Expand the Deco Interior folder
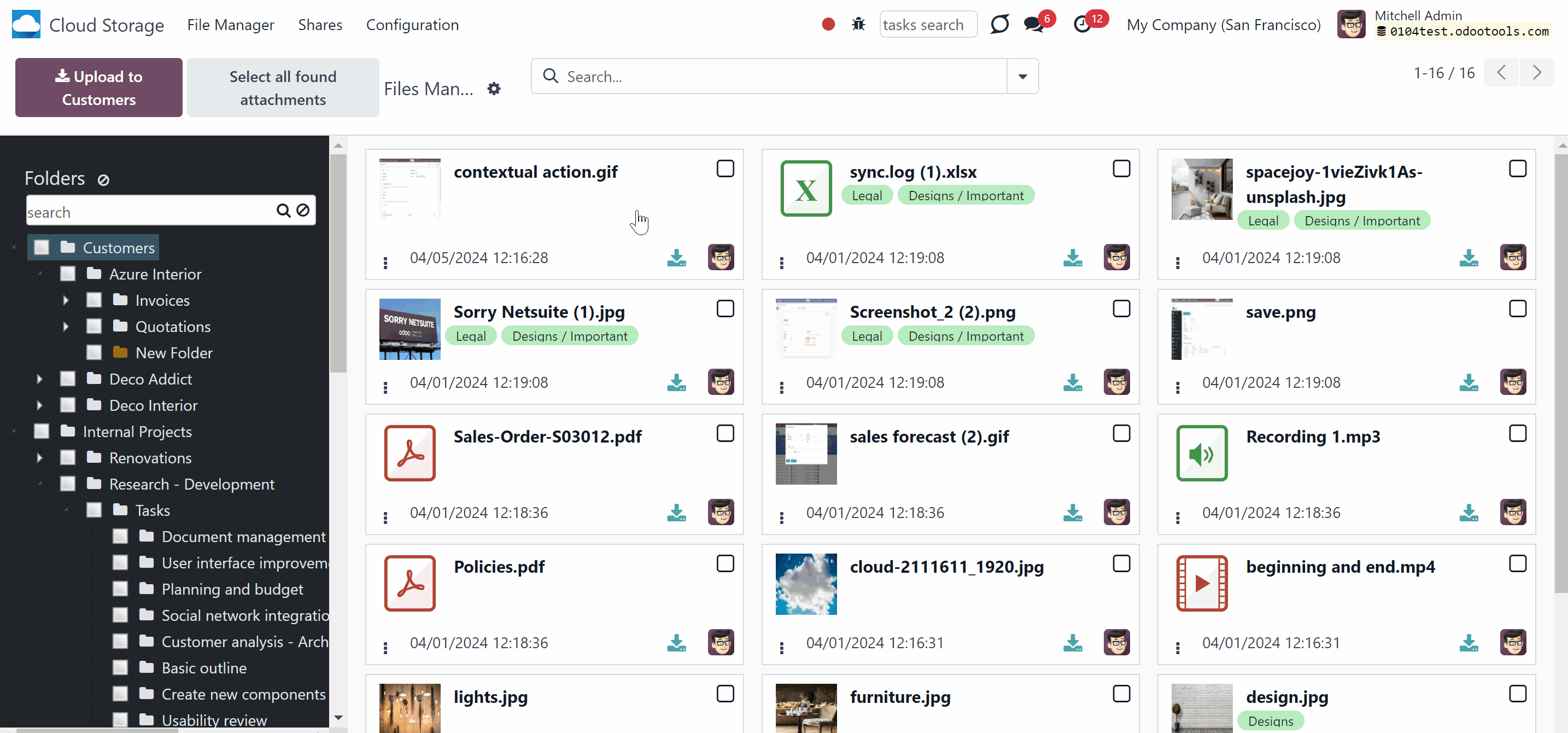The width and height of the screenshot is (1568, 733). (39, 405)
